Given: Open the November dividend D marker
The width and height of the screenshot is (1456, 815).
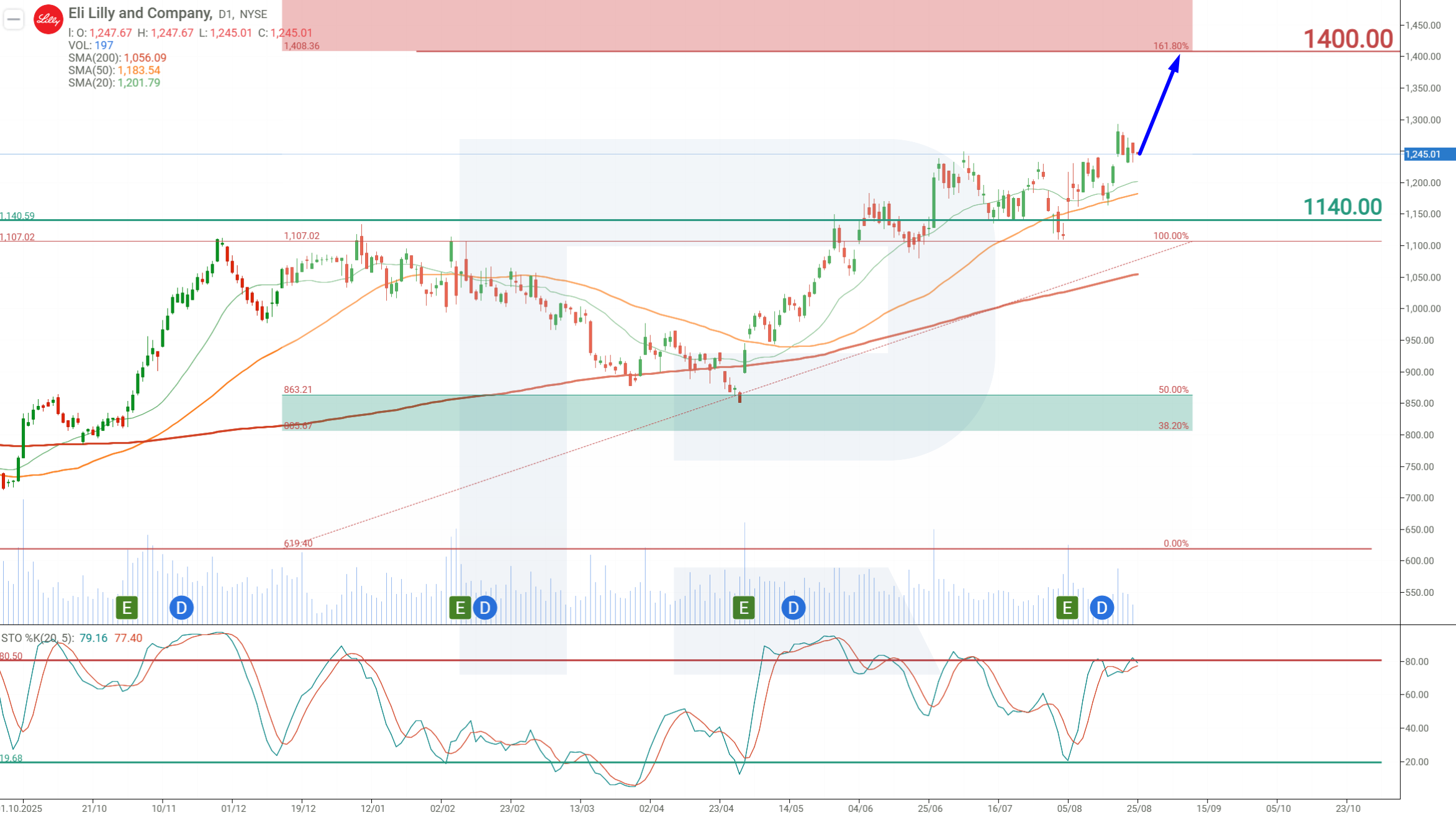Looking at the screenshot, I should [x=181, y=608].
